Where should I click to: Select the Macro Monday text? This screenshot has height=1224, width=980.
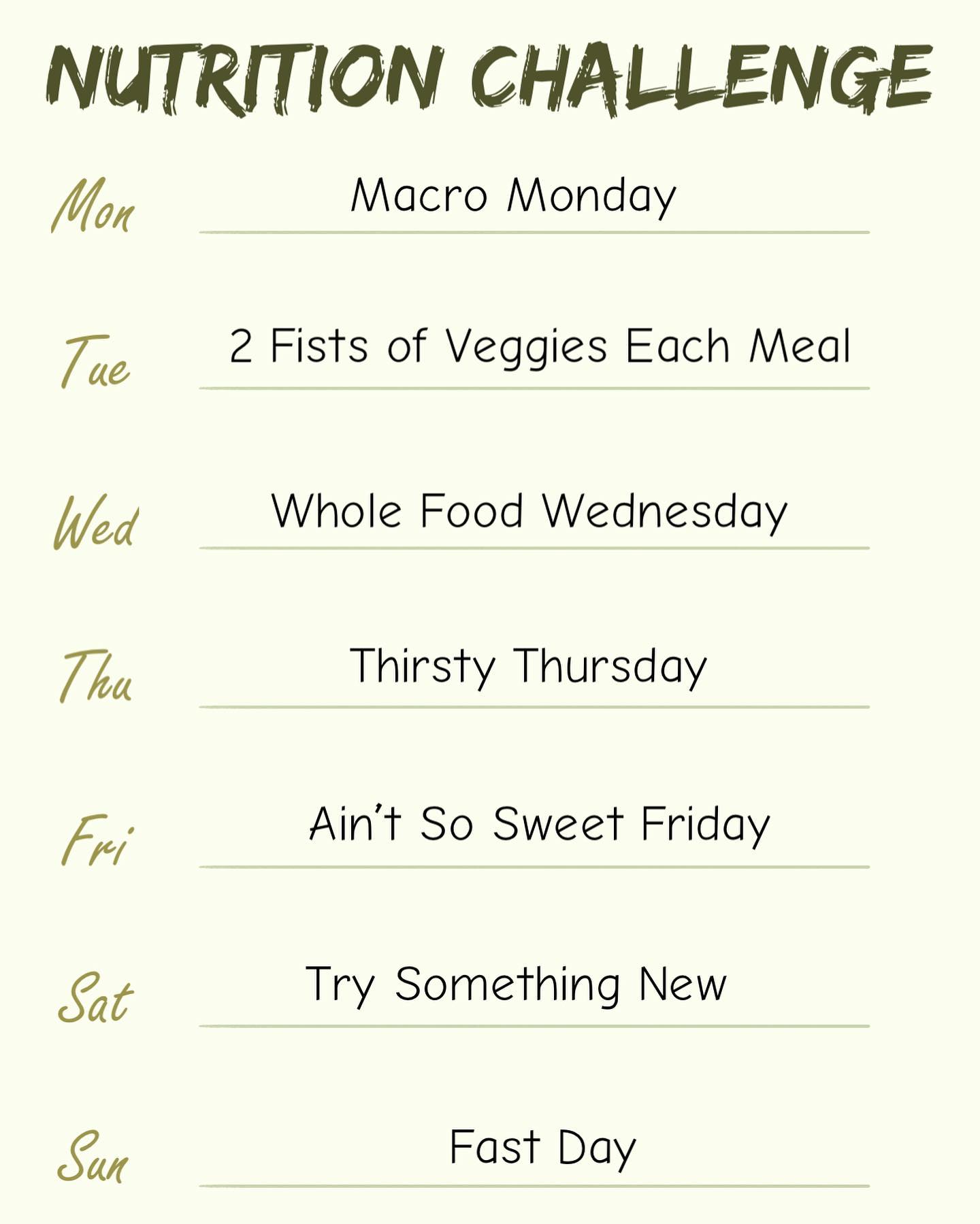pos(513,196)
